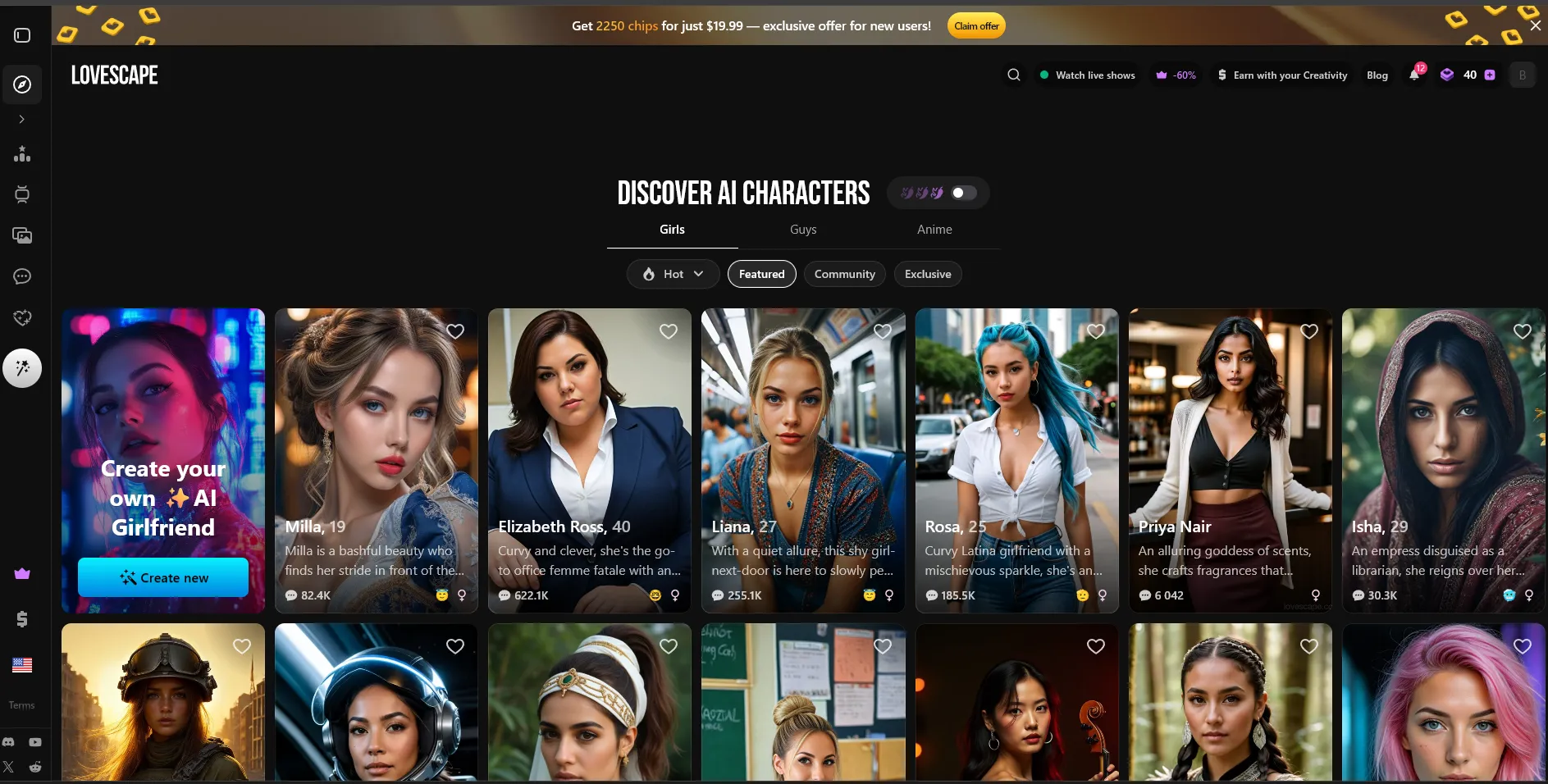The image size is (1548, 784).
Task: Click the chat count 30.3K on Isha
Action: (1374, 595)
